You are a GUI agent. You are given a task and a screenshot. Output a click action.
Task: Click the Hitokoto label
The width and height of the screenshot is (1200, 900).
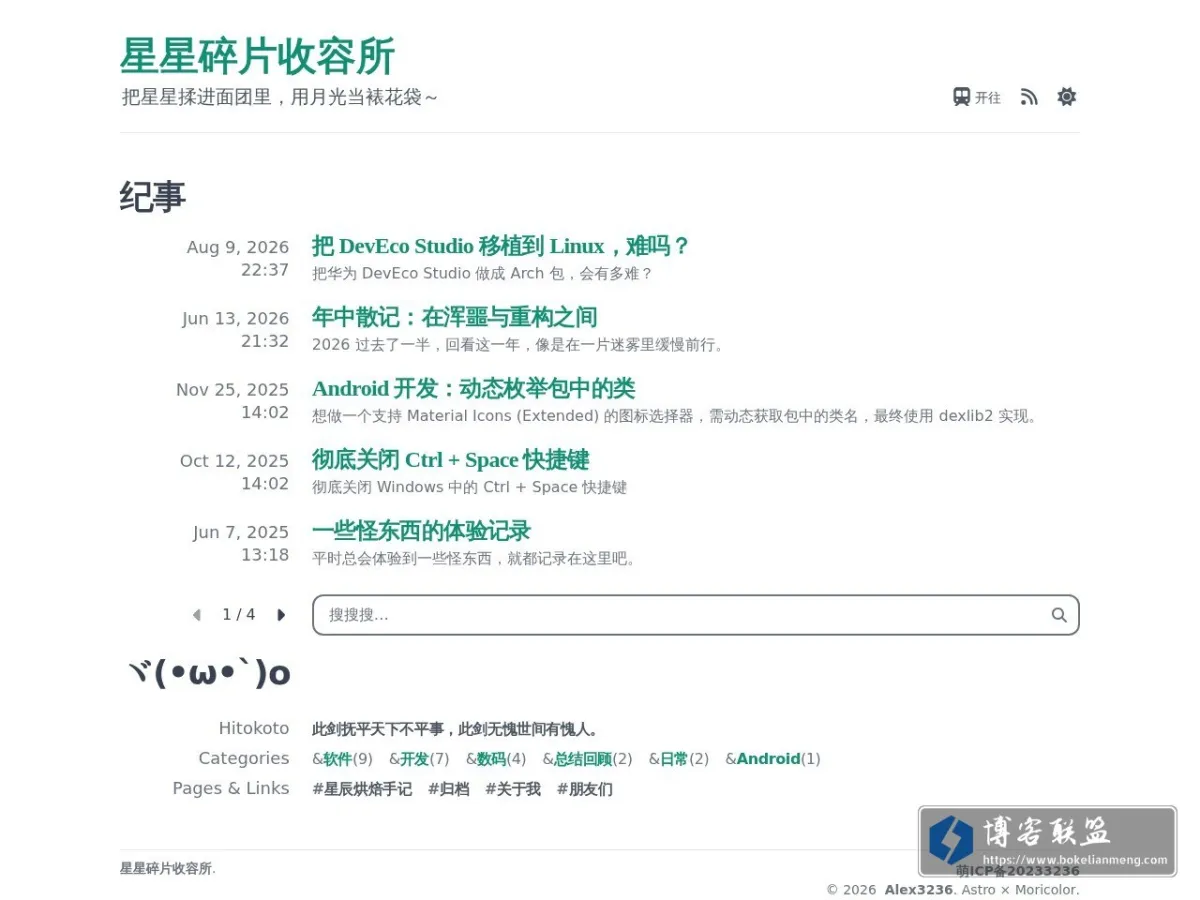pyautogui.click(x=254, y=728)
